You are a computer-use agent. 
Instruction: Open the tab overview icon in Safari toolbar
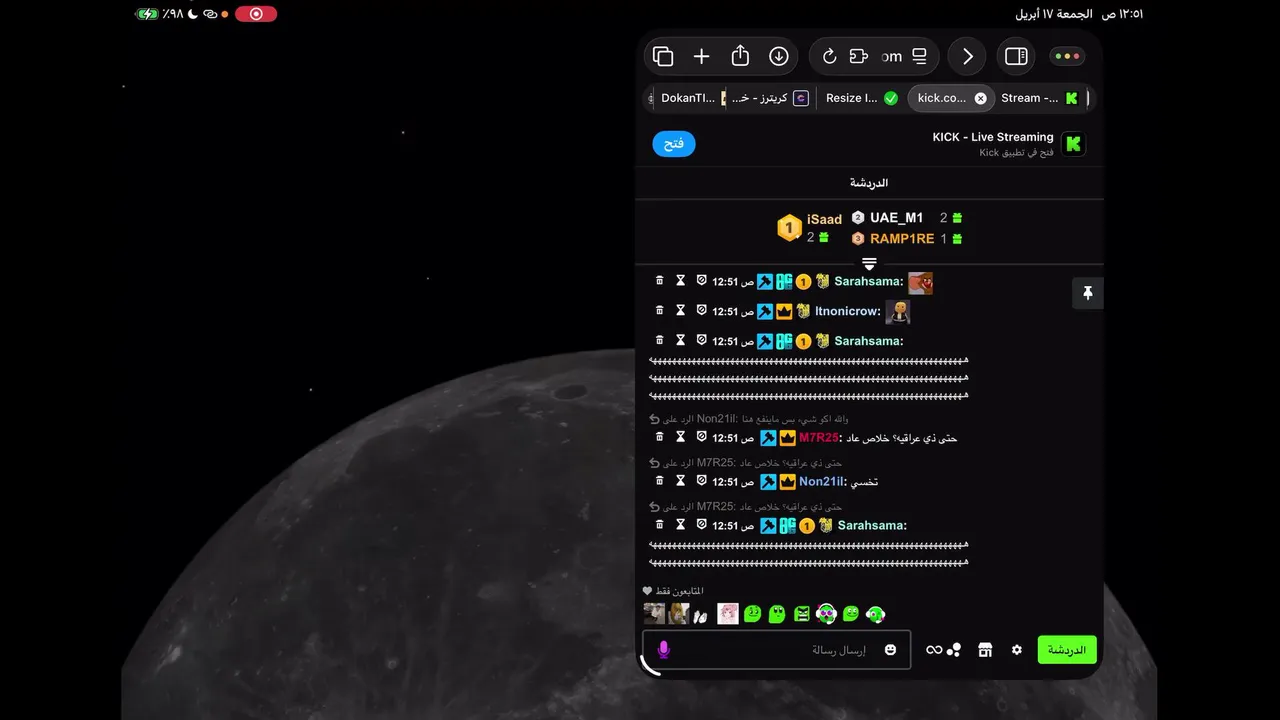[x=663, y=57]
